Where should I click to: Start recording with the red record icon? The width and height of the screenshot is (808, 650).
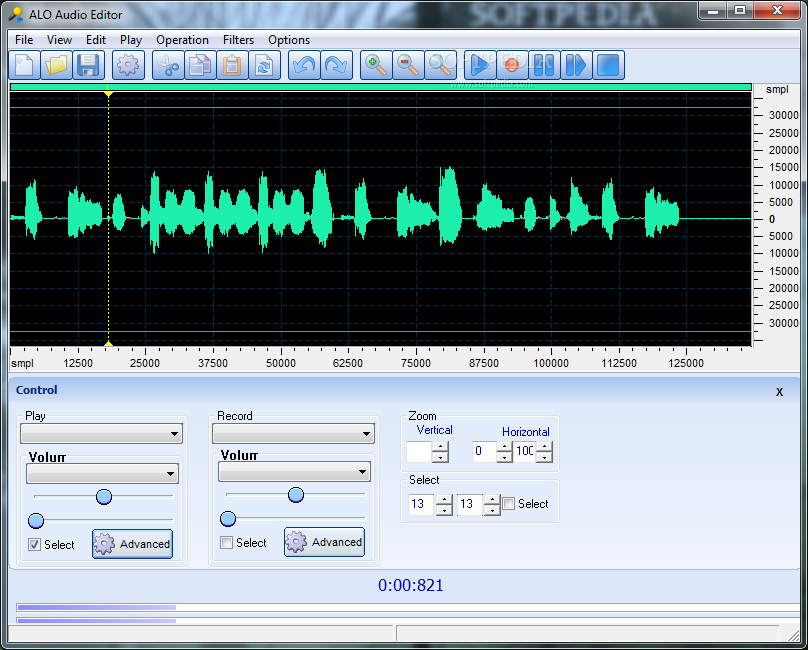click(x=512, y=65)
